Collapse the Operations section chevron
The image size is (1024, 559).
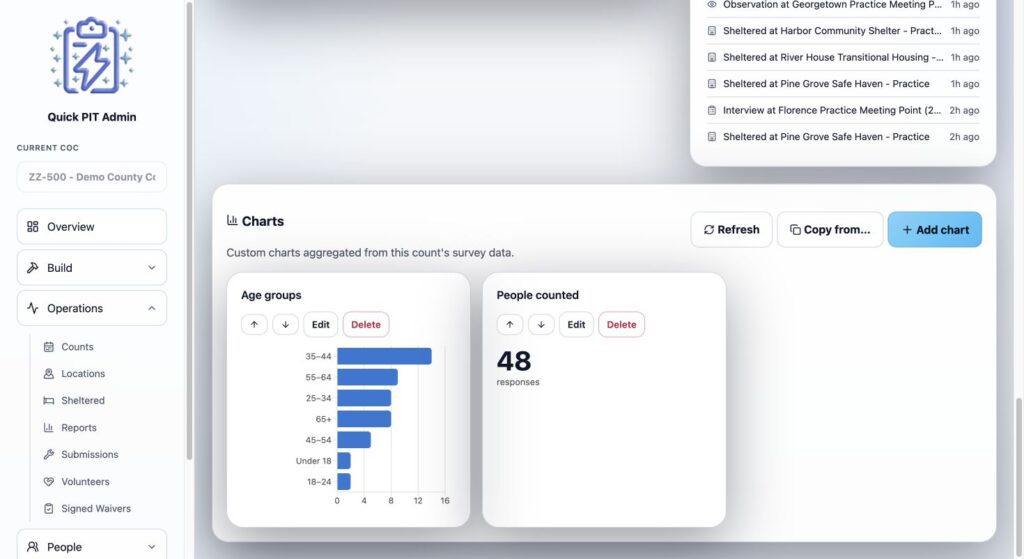[x=152, y=308]
